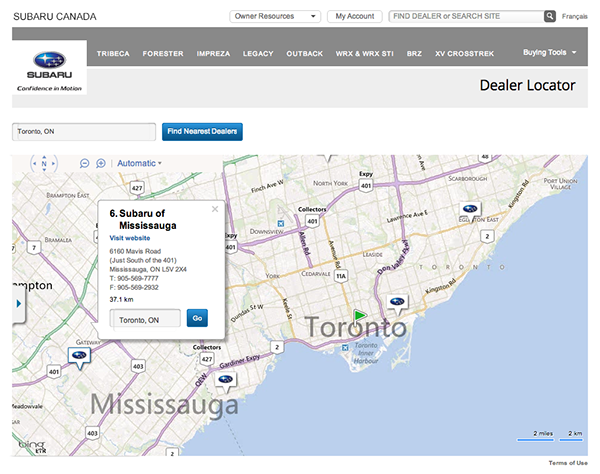Click Find Nearest Dealers button
Image resolution: width=600 pixels, height=474 pixels.
tap(202, 132)
